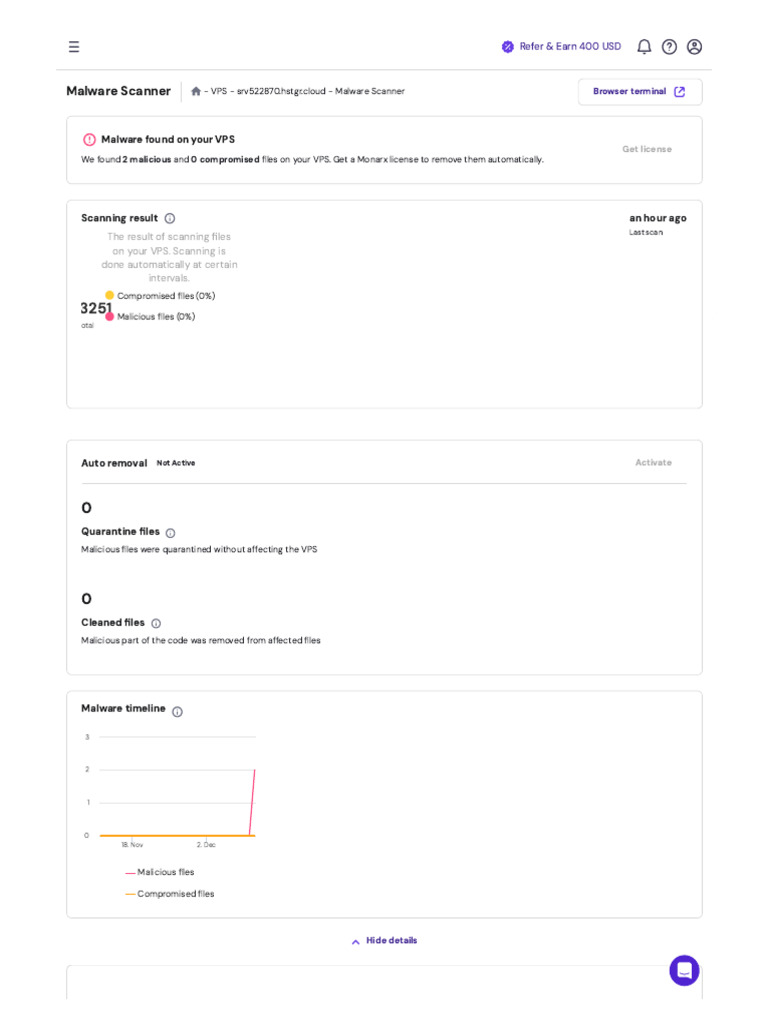768x1024 pixels.
Task: Open the chat support bubble
Action: (x=684, y=970)
